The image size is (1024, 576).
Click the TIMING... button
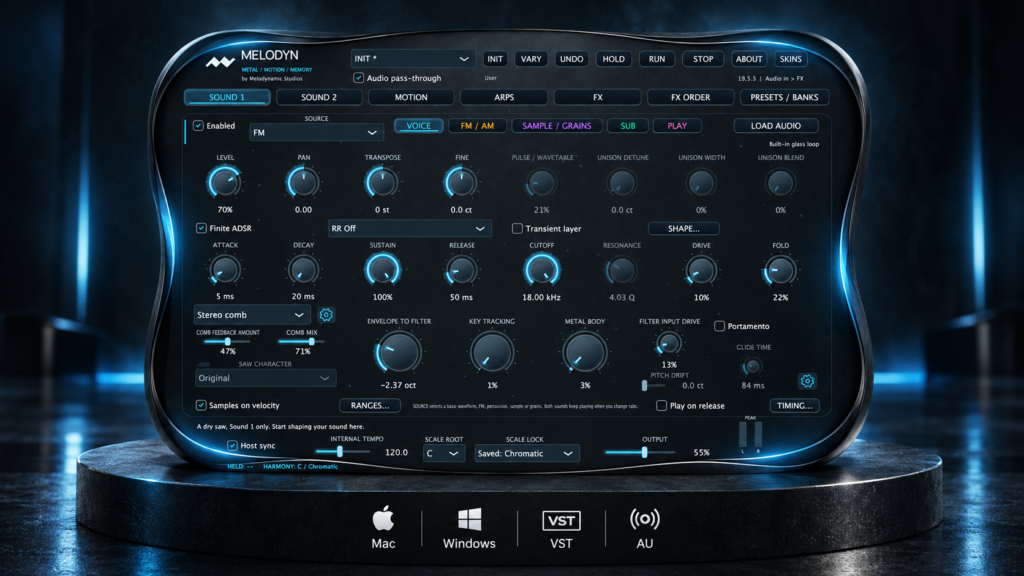pyautogui.click(x=794, y=406)
